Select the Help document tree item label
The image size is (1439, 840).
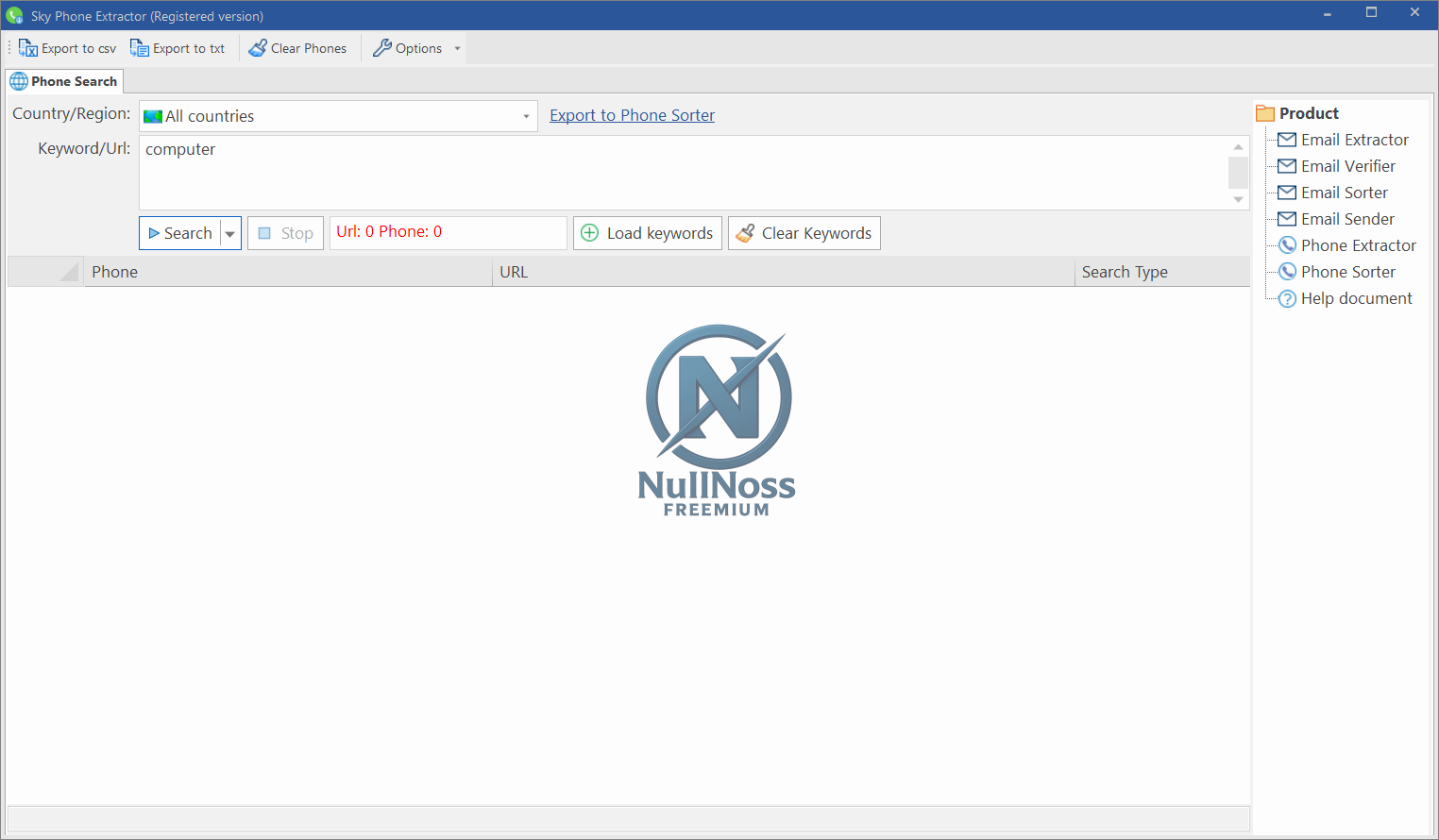point(1356,298)
